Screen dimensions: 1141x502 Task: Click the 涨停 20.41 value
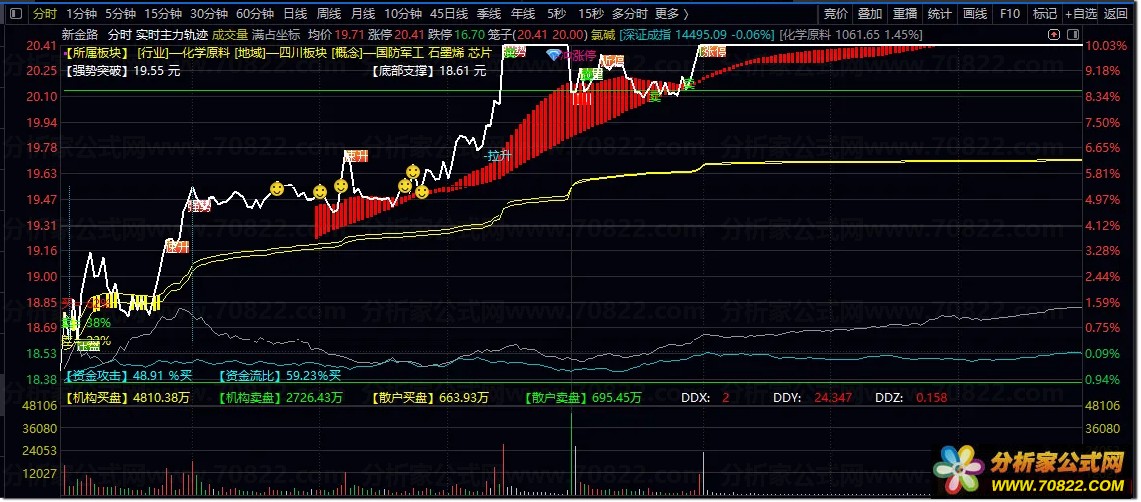point(396,34)
